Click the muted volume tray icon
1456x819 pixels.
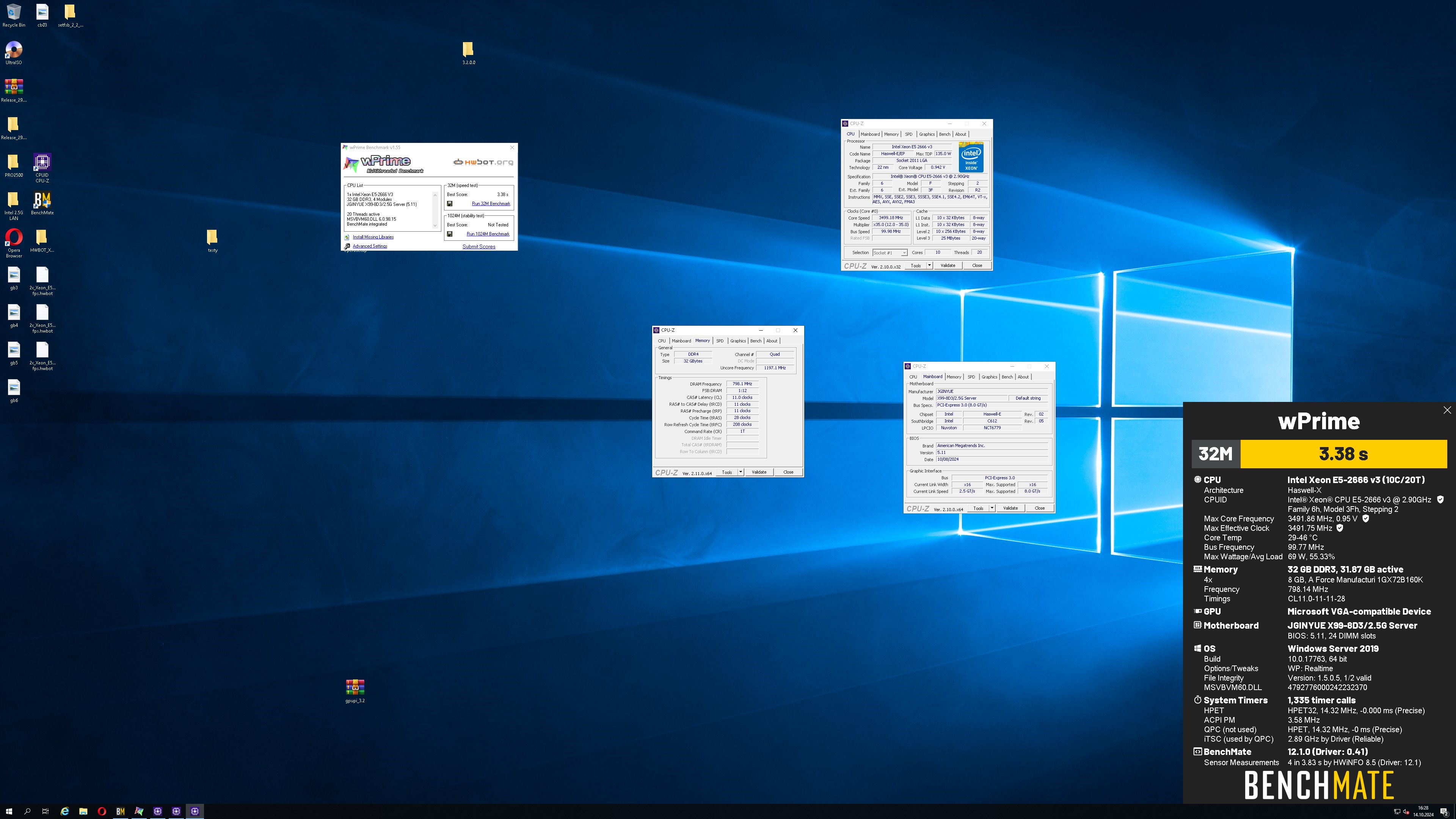[1406, 812]
